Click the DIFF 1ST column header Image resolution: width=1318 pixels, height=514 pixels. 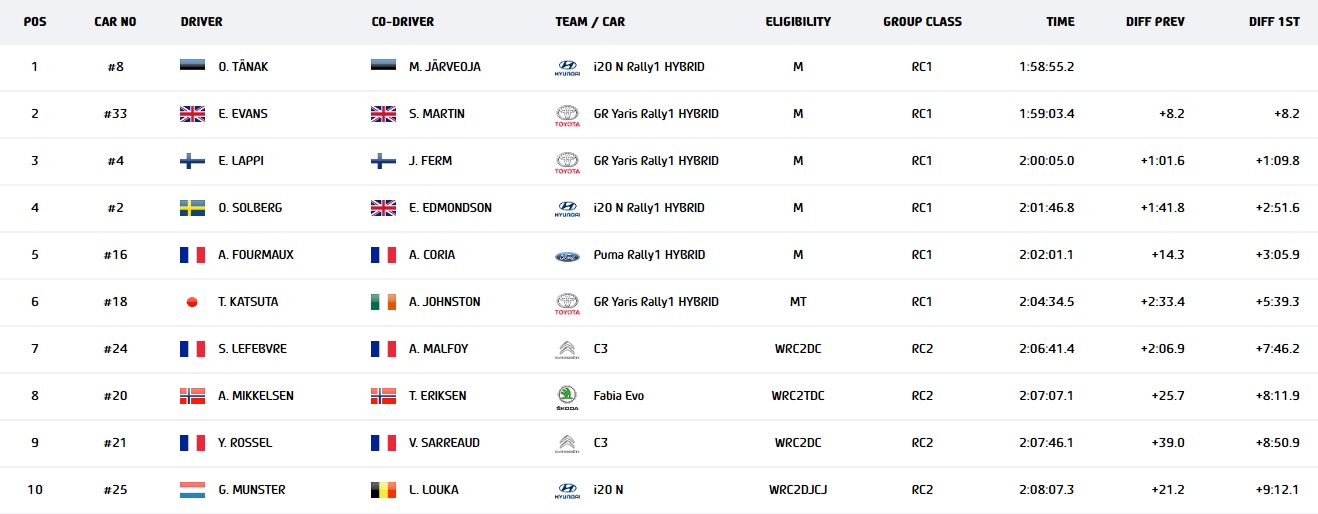pyautogui.click(x=1274, y=22)
